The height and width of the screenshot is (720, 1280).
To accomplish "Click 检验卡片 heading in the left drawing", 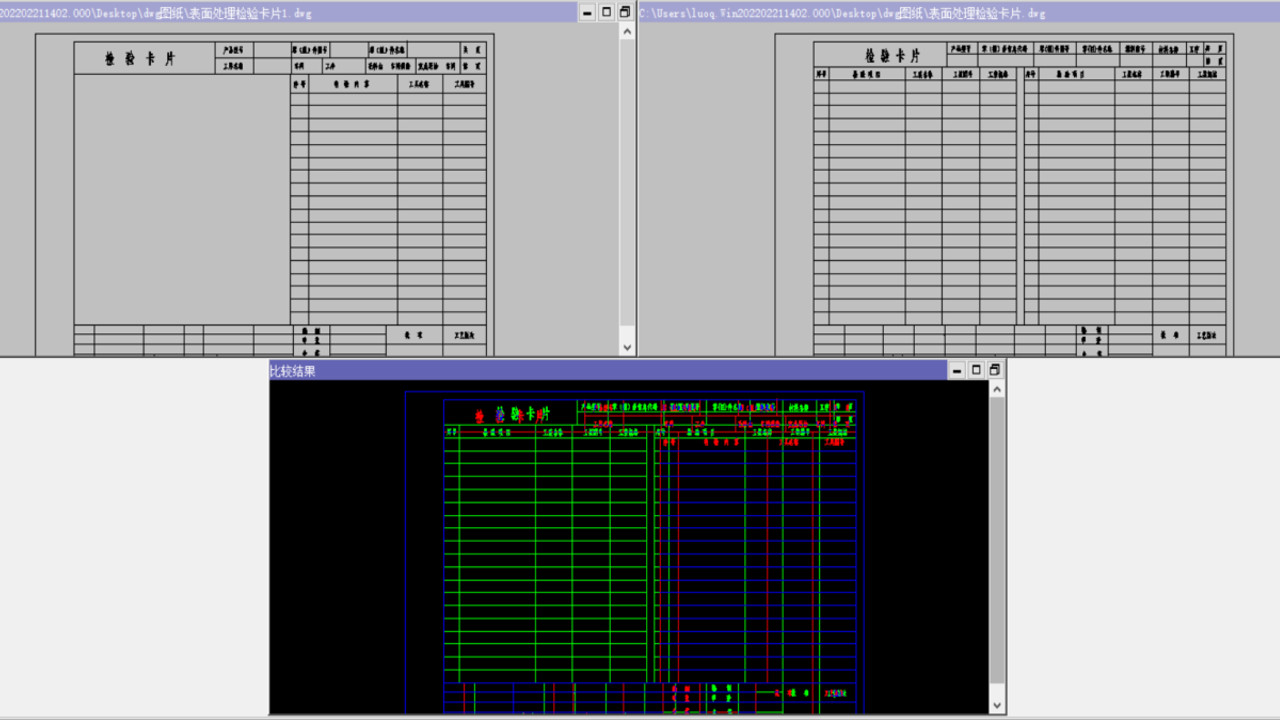I will [141, 59].
